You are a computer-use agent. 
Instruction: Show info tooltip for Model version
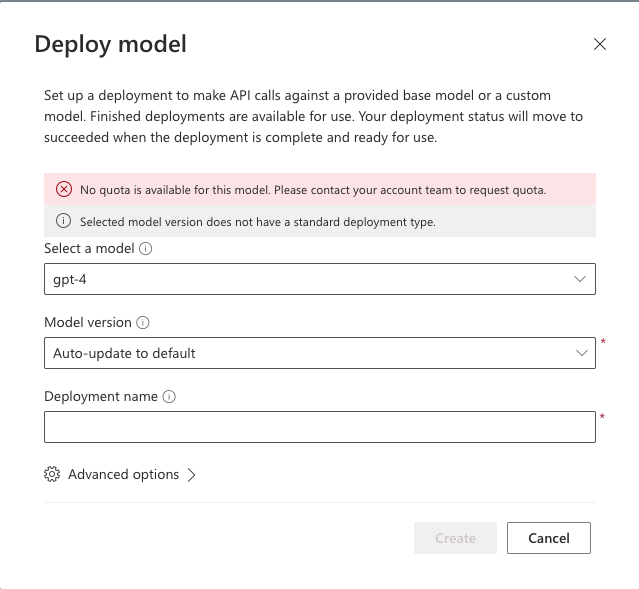(x=143, y=323)
